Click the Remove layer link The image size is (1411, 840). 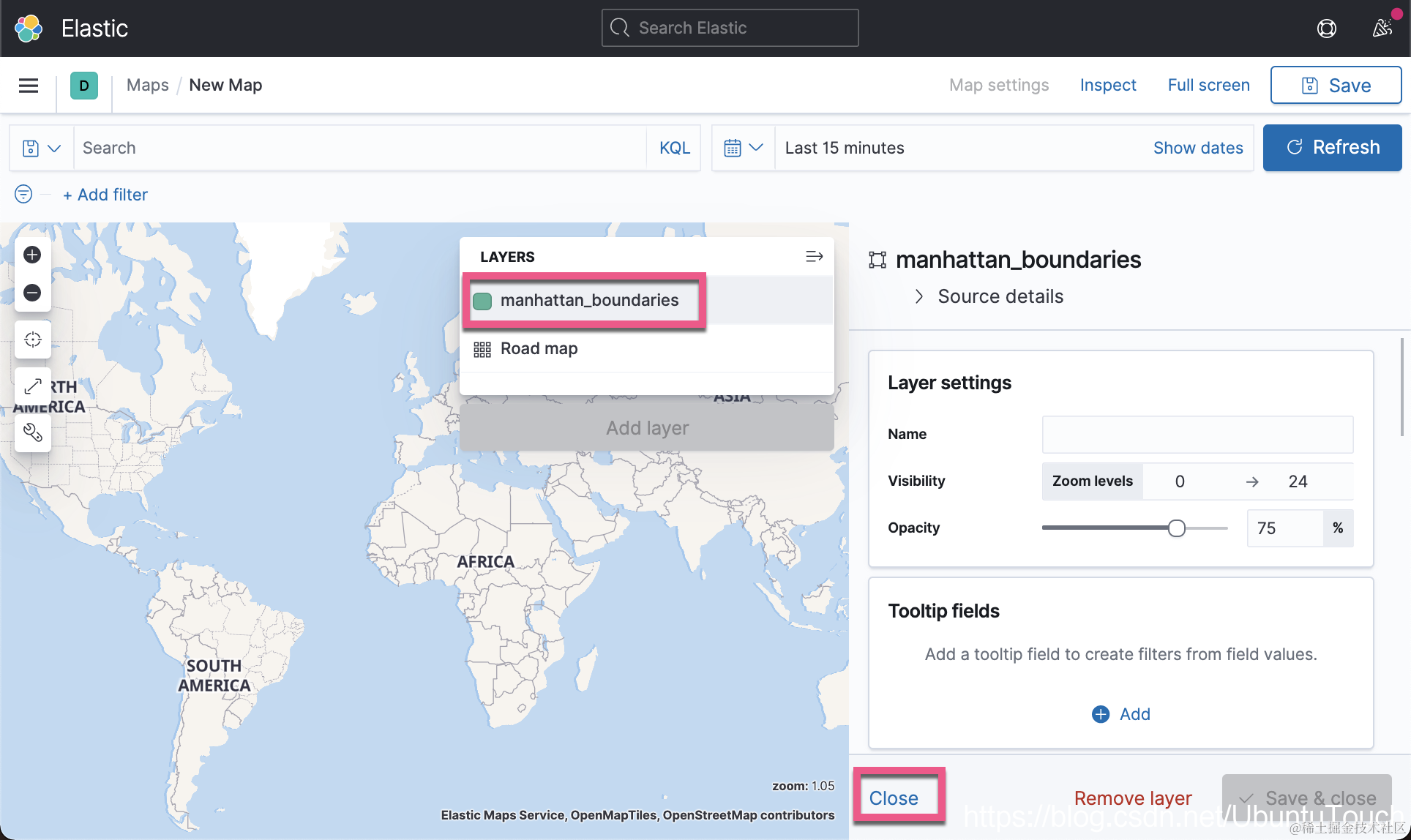[1132, 798]
